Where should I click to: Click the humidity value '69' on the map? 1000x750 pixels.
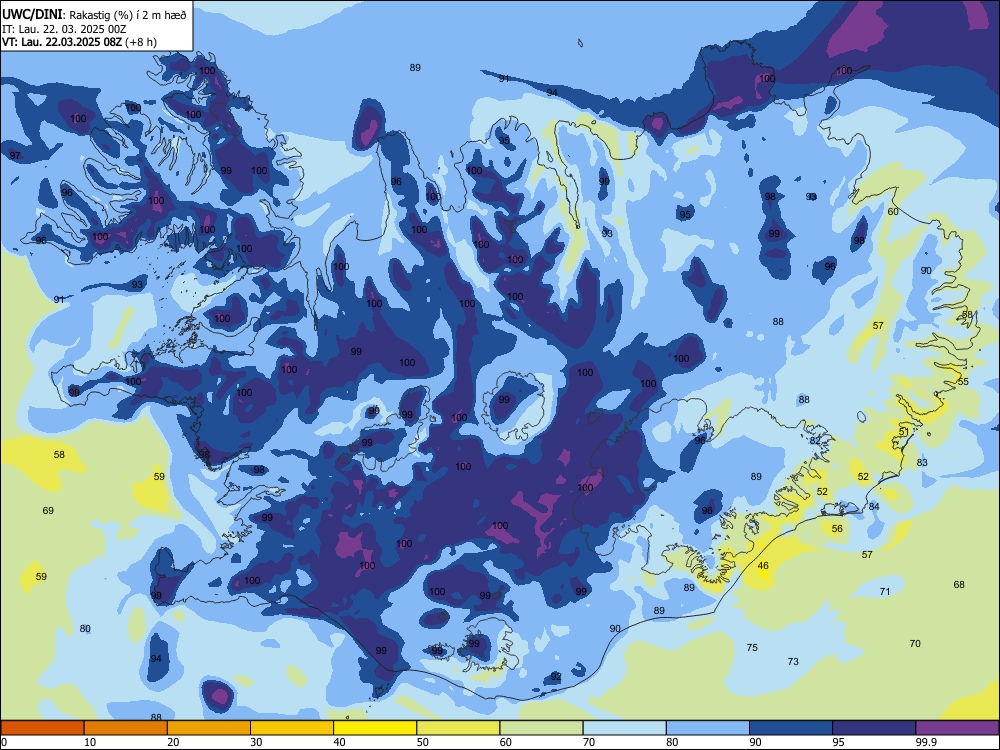click(x=48, y=510)
